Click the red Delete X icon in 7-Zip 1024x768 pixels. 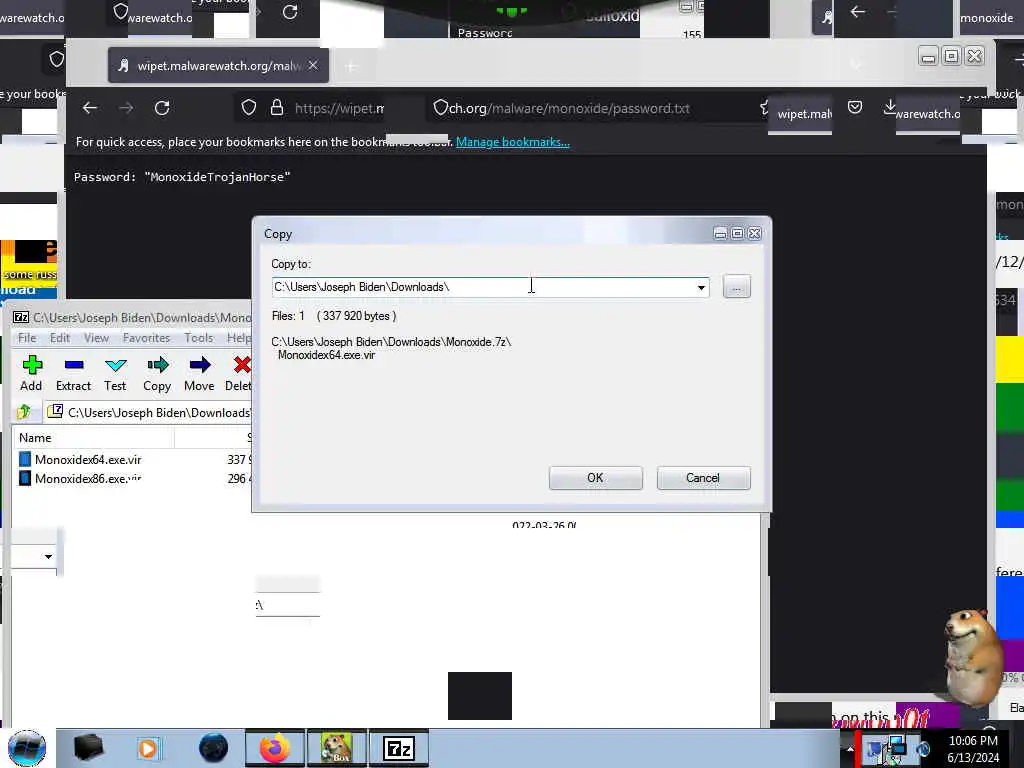(242, 365)
